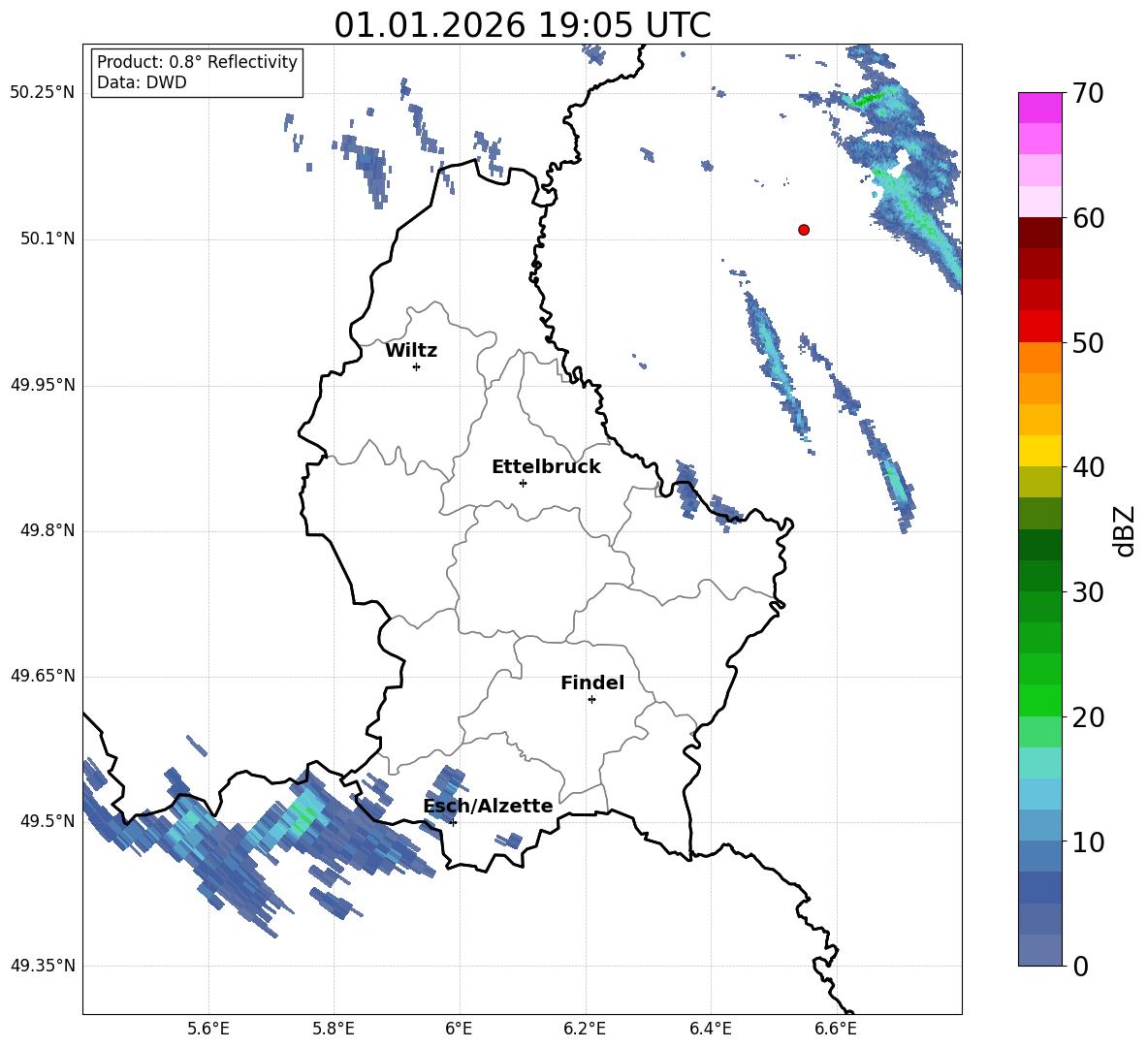Click the 49.5°N latitude label

tap(48, 821)
